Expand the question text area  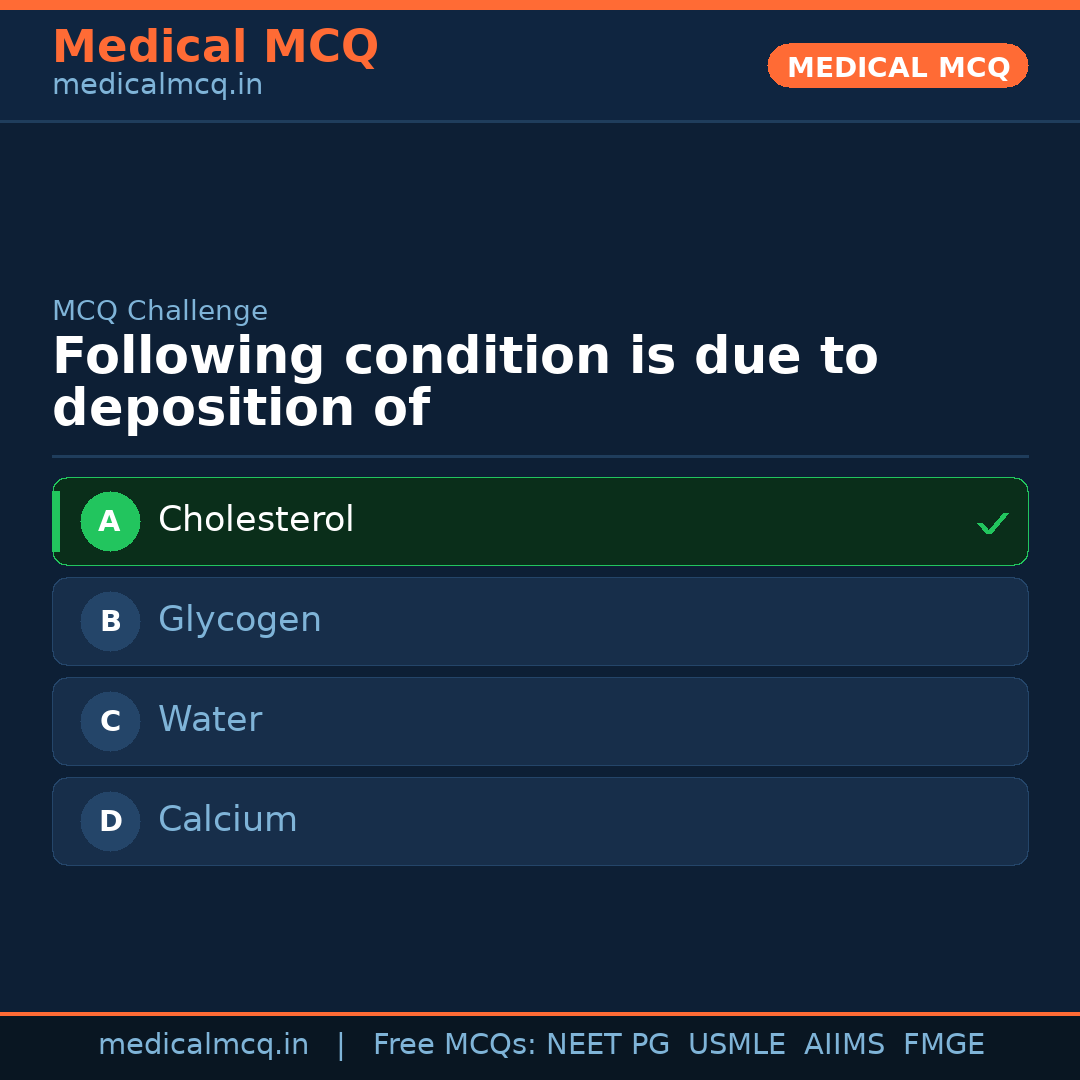click(x=466, y=380)
